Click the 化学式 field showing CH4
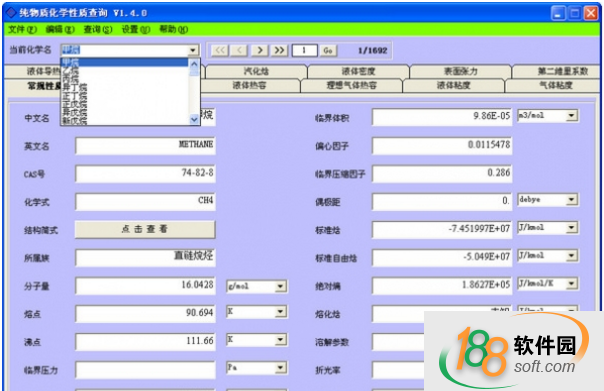 coord(146,201)
